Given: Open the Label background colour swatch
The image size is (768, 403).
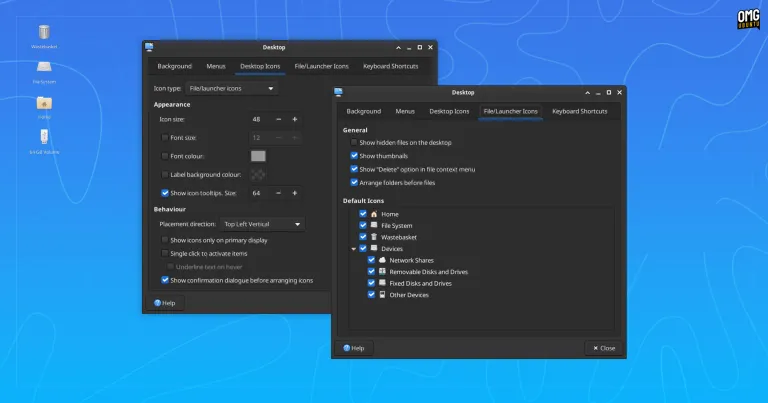Looking at the screenshot, I should click(x=258, y=174).
